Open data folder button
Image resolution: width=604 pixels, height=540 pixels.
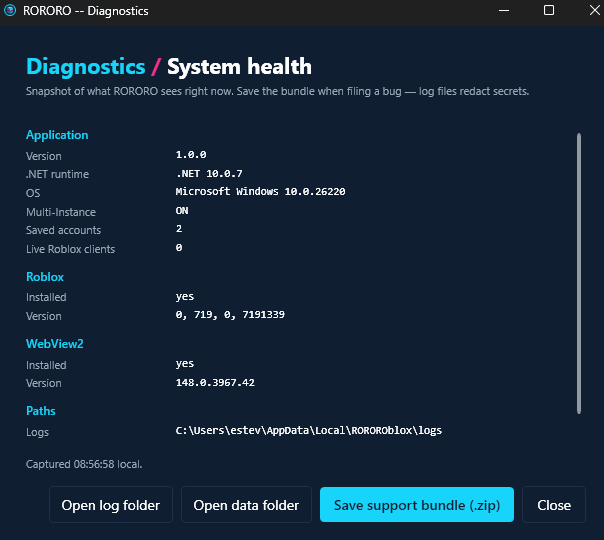click(x=246, y=505)
